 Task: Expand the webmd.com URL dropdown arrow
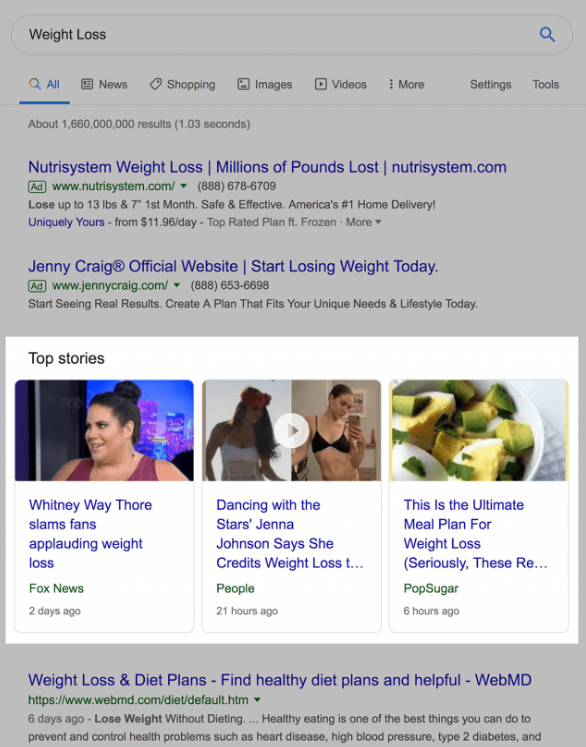point(257,700)
